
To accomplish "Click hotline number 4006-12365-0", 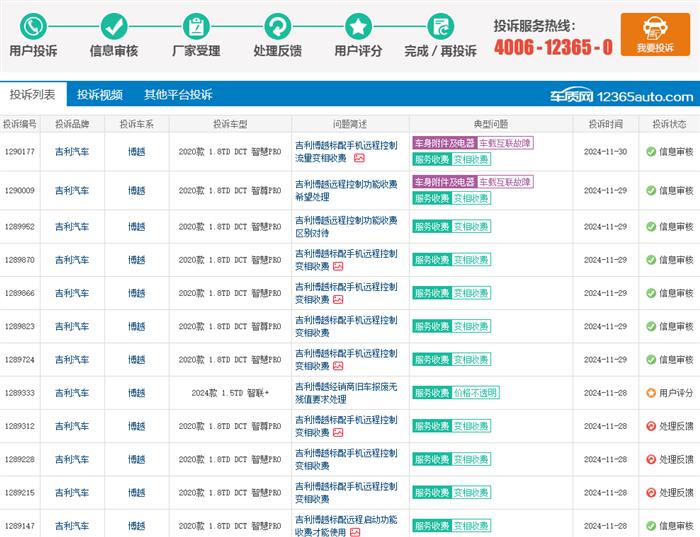I will click(553, 47).
